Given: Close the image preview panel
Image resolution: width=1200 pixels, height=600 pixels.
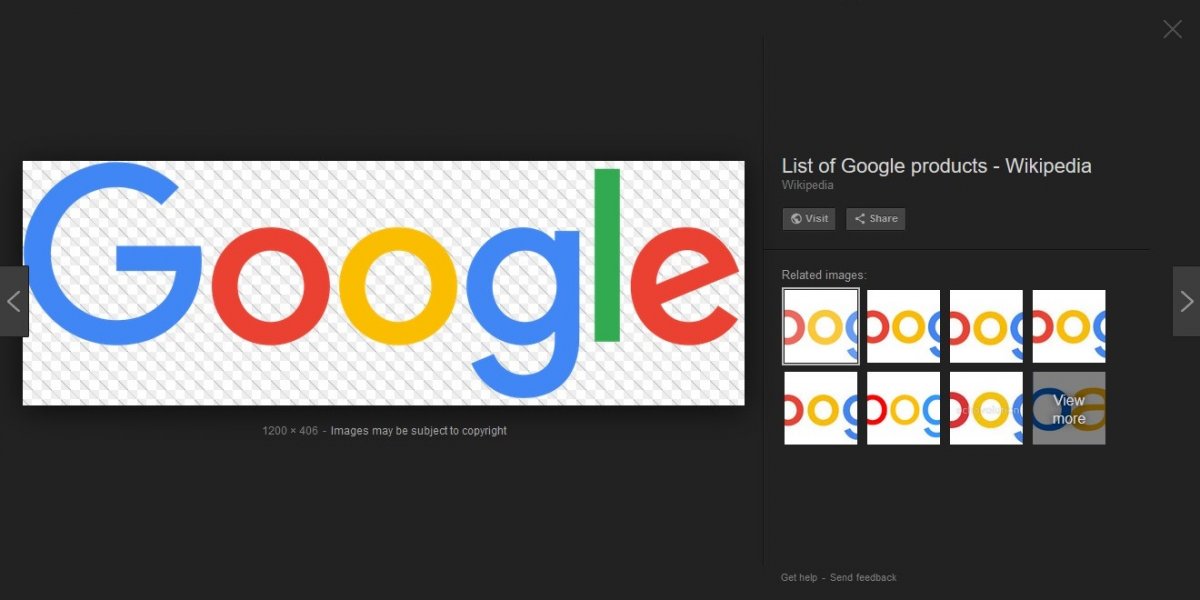Looking at the screenshot, I should tap(1172, 29).
